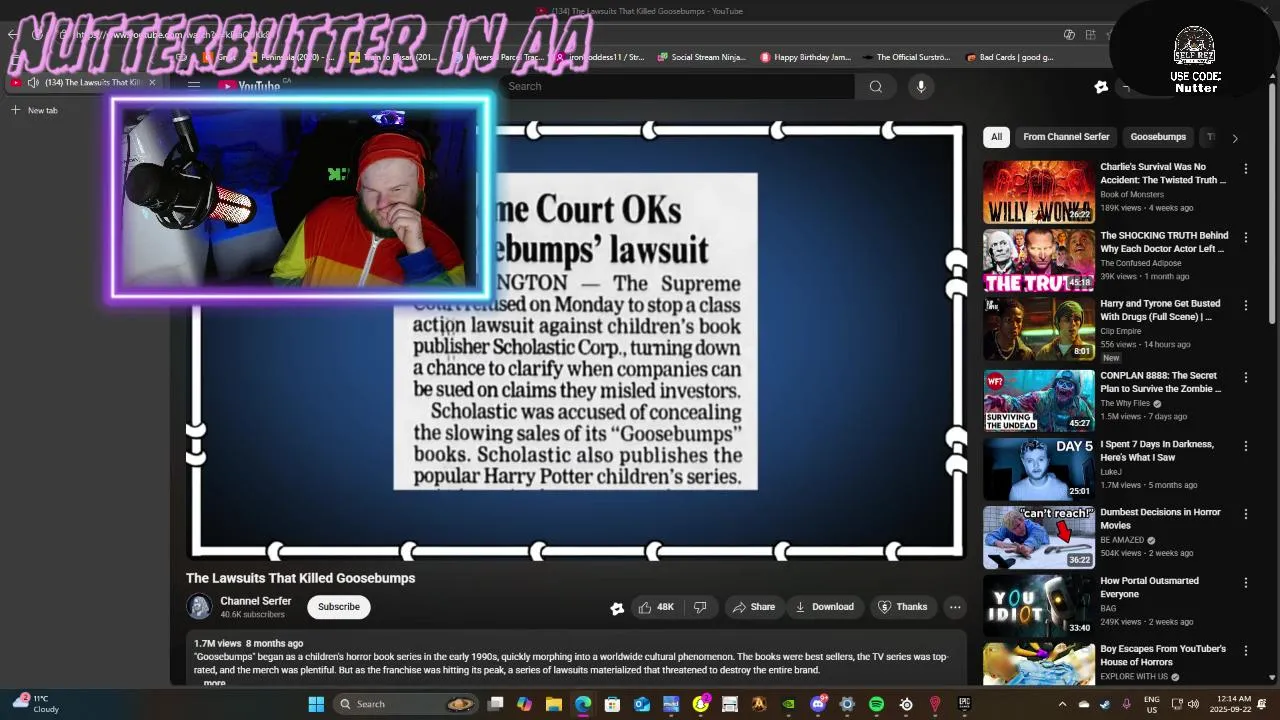Select the All filter chip
The height and width of the screenshot is (720, 1280).
tap(996, 137)
